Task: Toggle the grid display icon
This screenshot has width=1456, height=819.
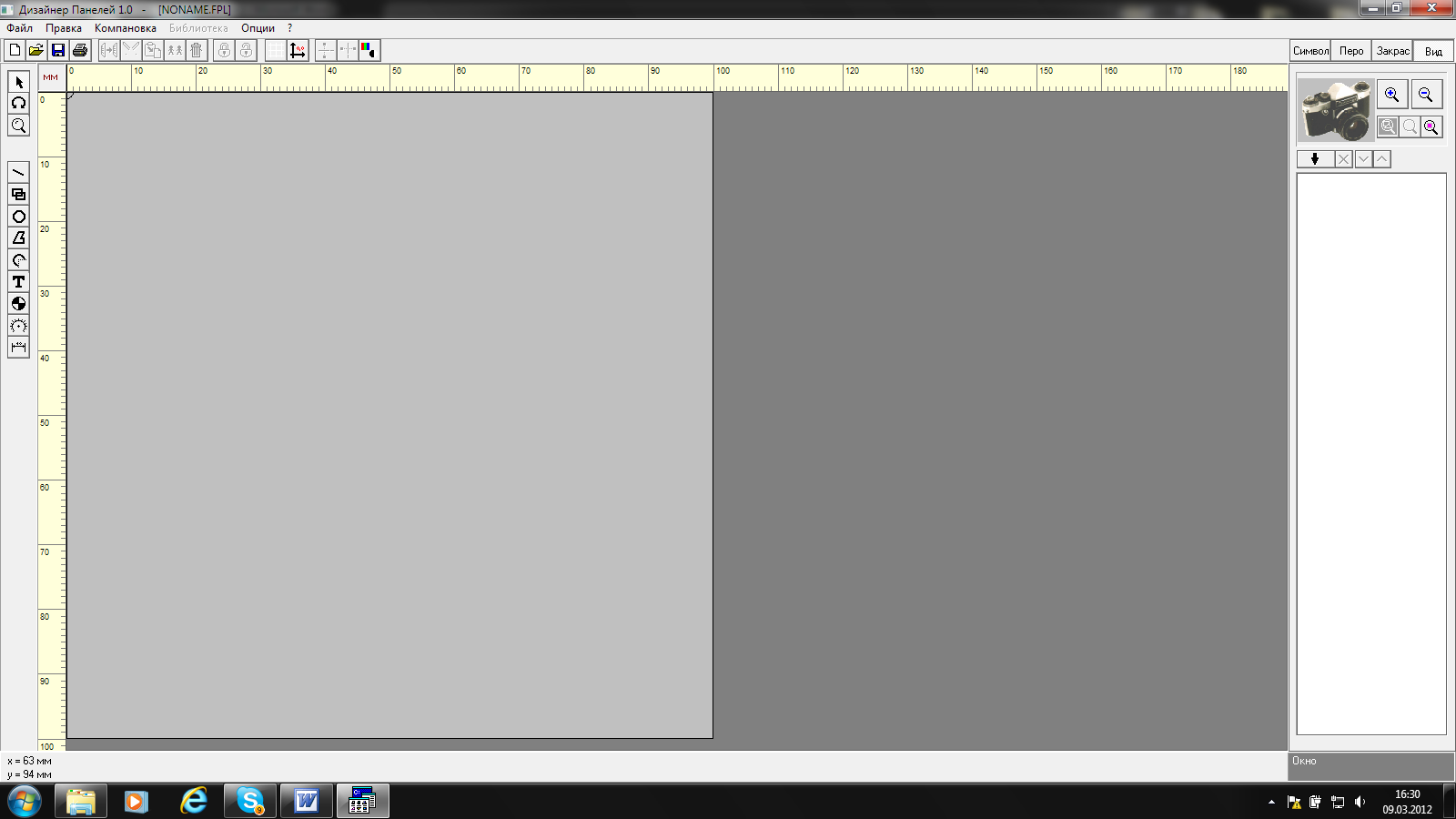Action: tap(275, 50)
